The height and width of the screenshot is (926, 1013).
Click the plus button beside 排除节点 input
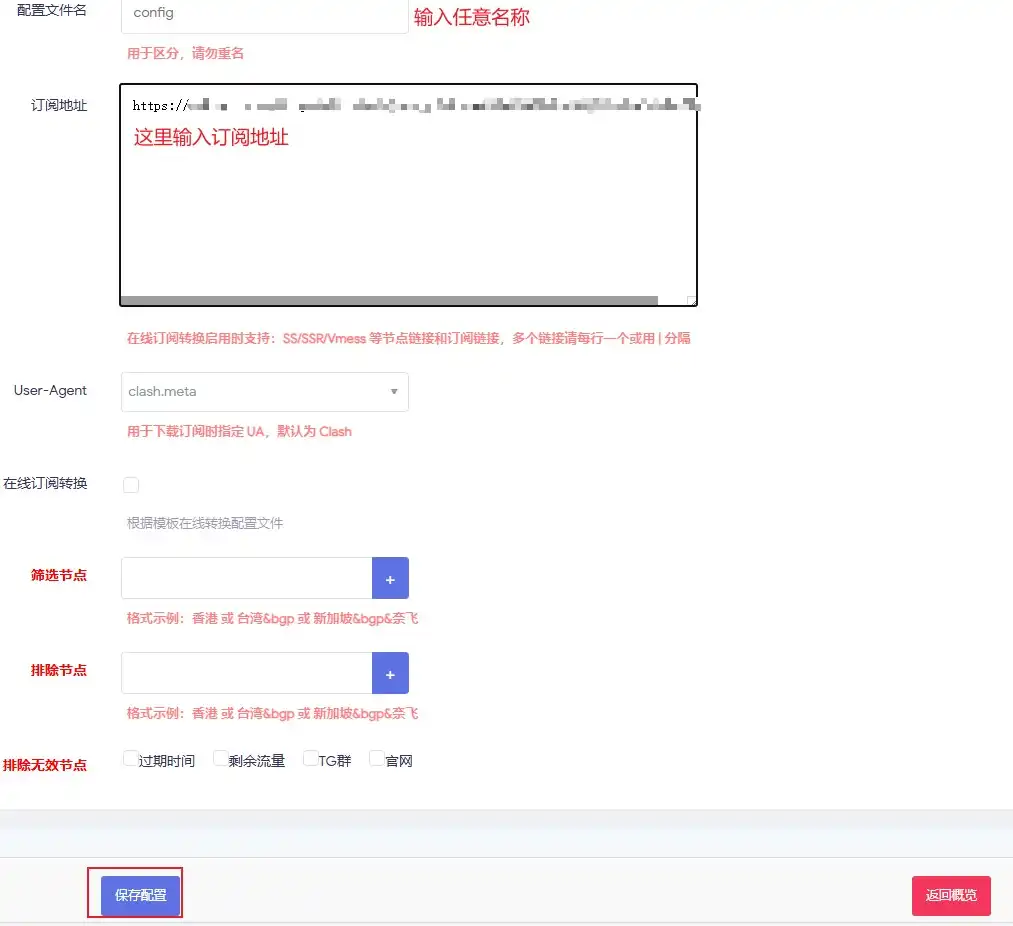coord(390,673)
